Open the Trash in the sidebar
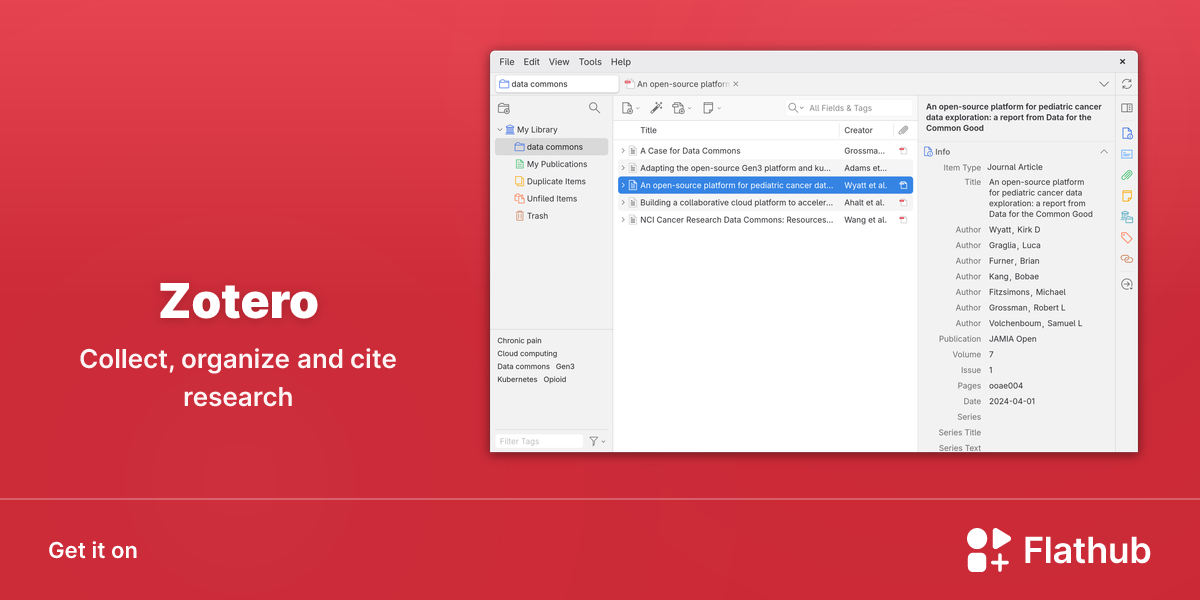The height and width of the screenshot is (600, 1200). pyautogui.click(x=551, y=215)
